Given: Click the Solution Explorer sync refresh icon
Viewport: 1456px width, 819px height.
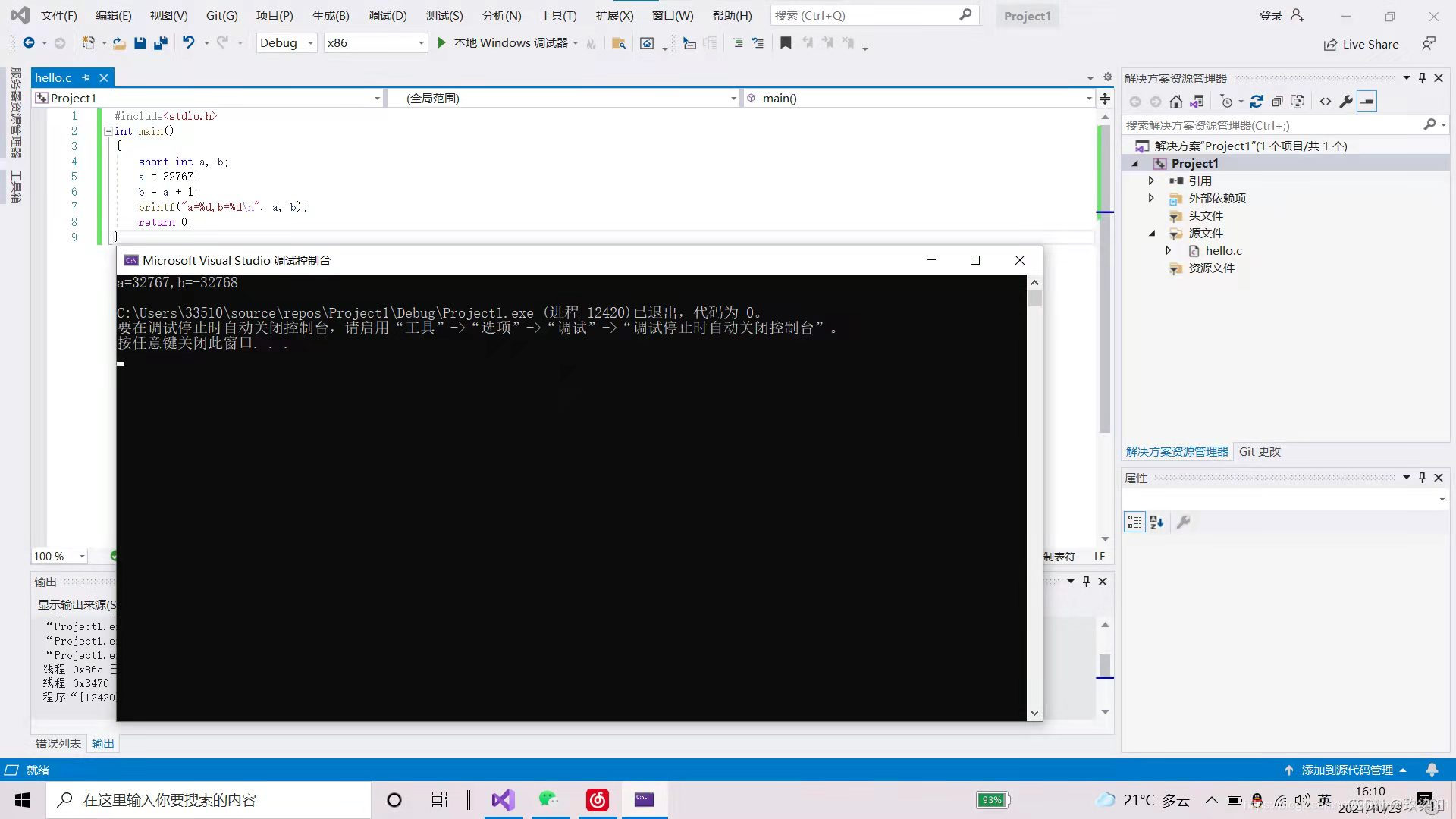Looking at the screenshot, I should (1256, 102).
